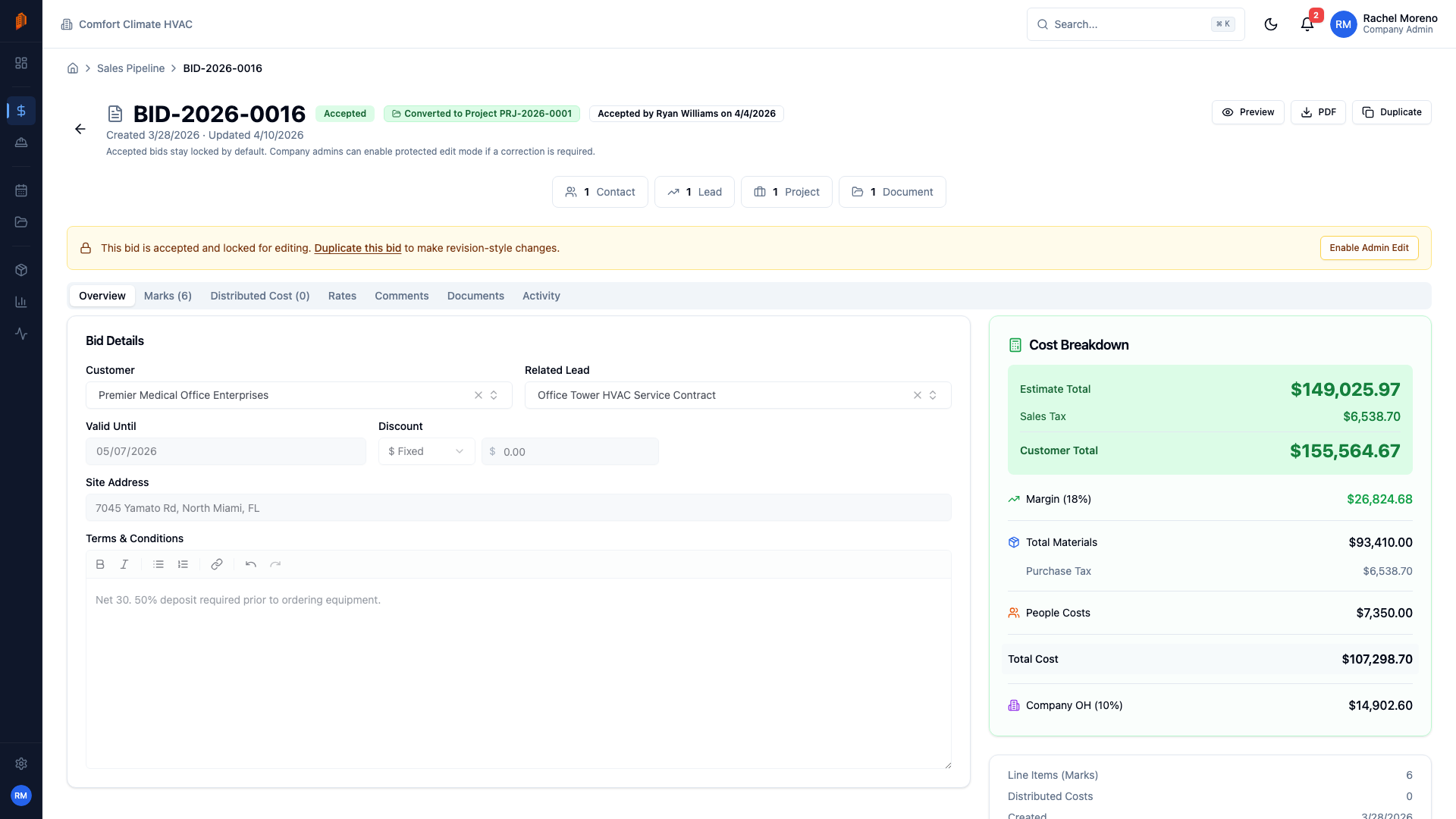Switch to the Marks tab

[168, 296]
